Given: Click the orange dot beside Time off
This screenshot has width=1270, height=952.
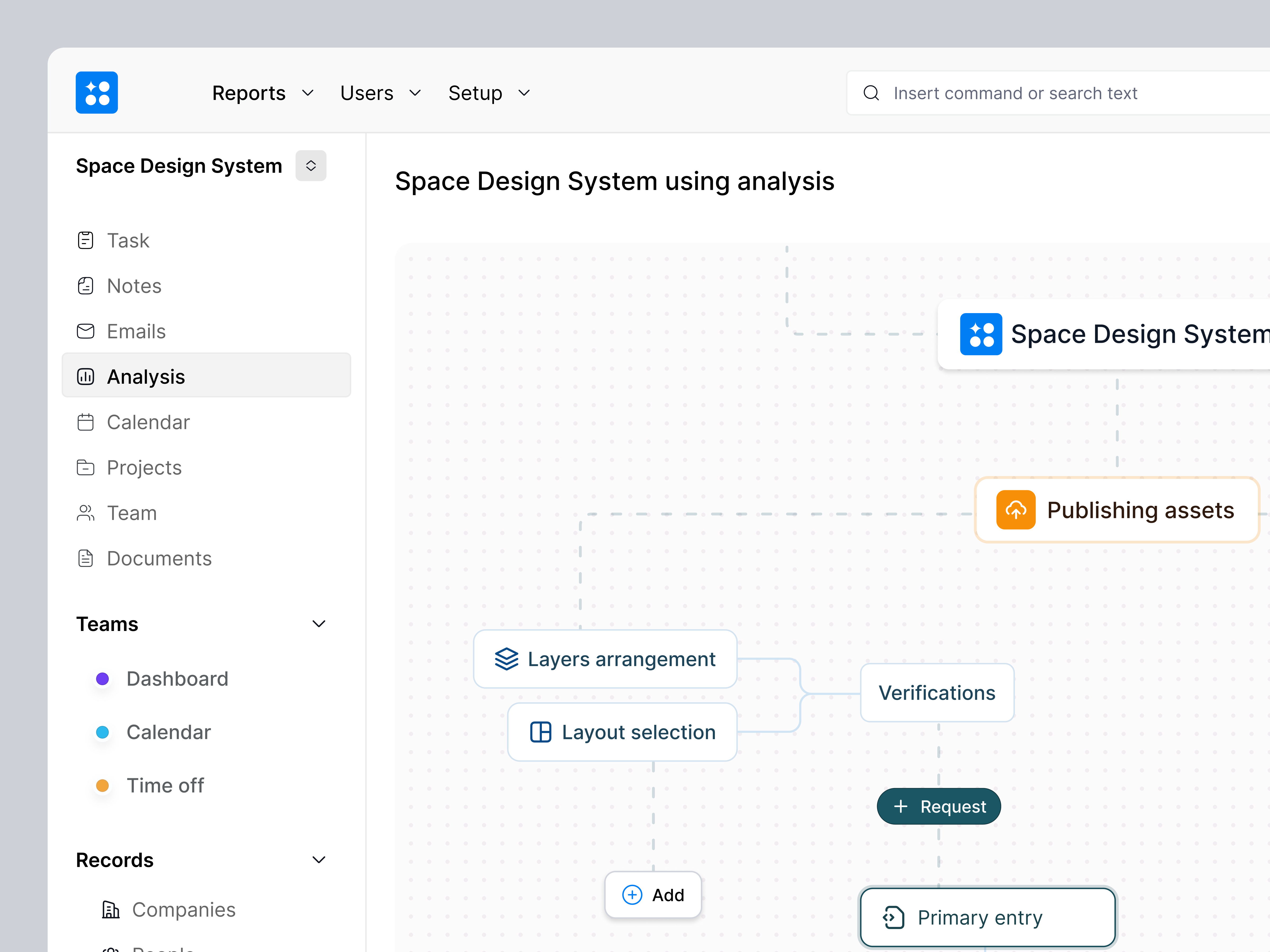Looking at the screenshot, I should pyautogui.click(x=103, y=785).
